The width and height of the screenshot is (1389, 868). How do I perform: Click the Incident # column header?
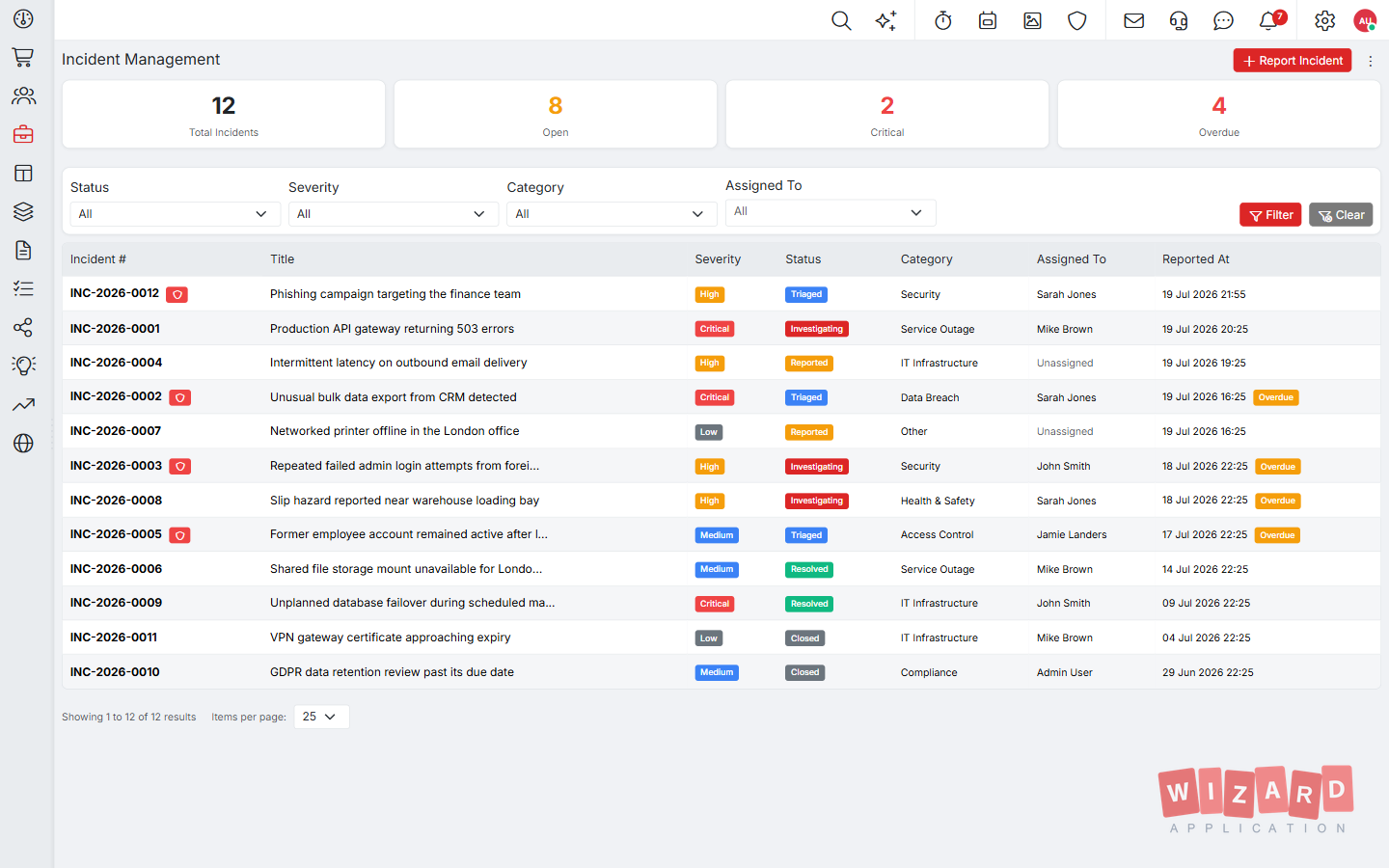(98, 259)
